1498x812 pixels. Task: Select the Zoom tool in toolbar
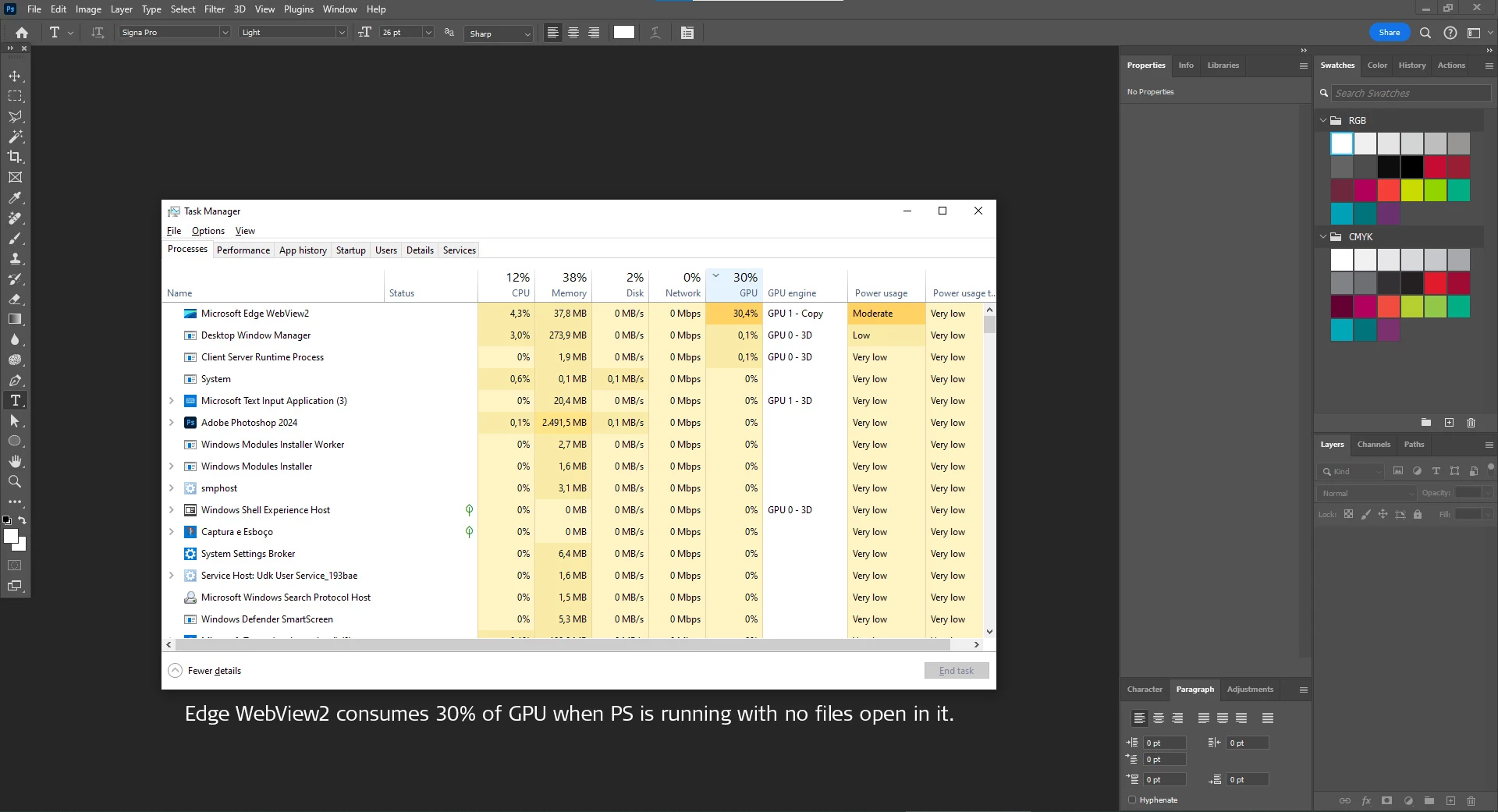(x=15, y=481)
